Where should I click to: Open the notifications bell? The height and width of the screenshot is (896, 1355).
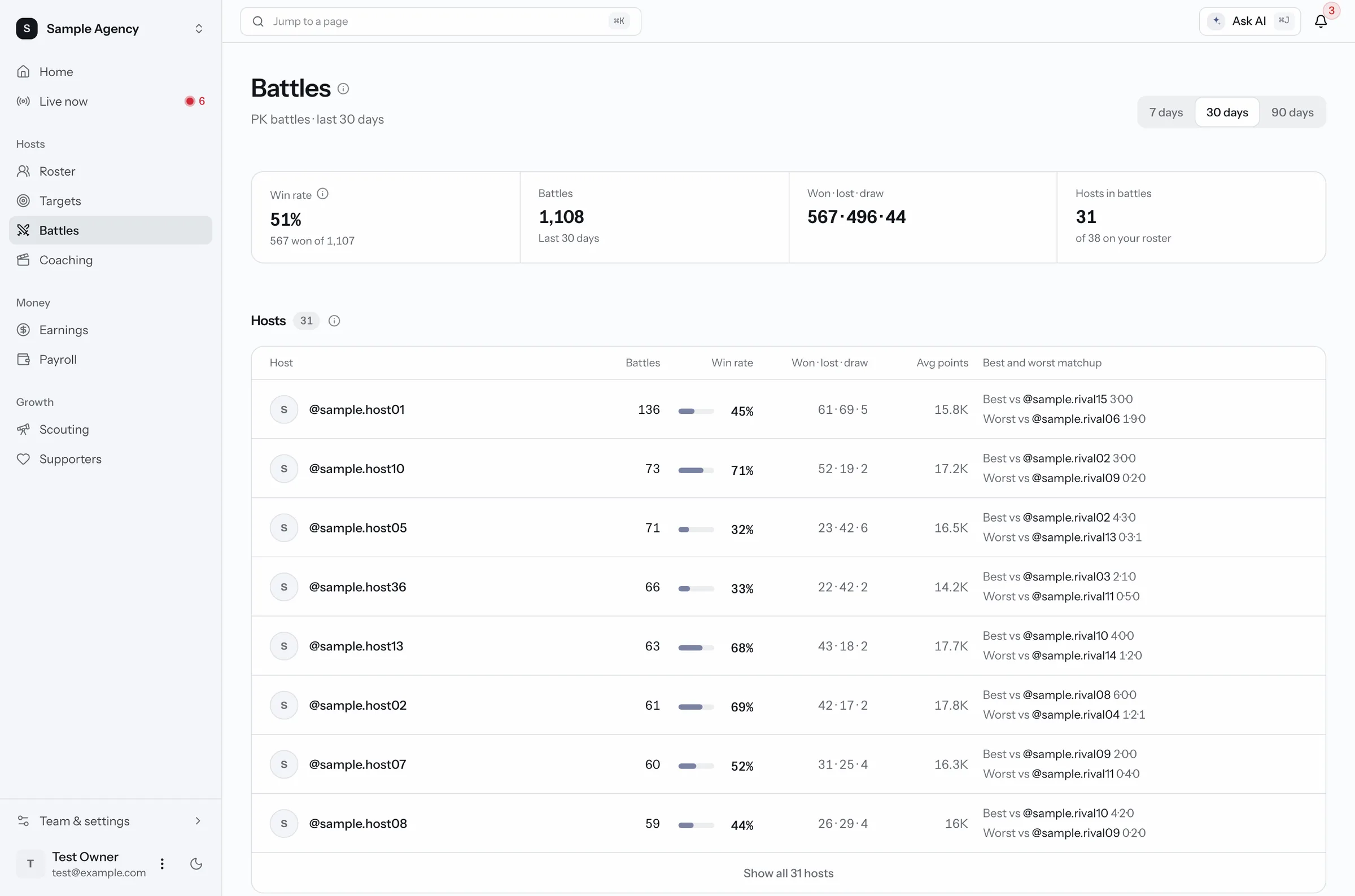pyautogui.click(x=1320, y=21)
